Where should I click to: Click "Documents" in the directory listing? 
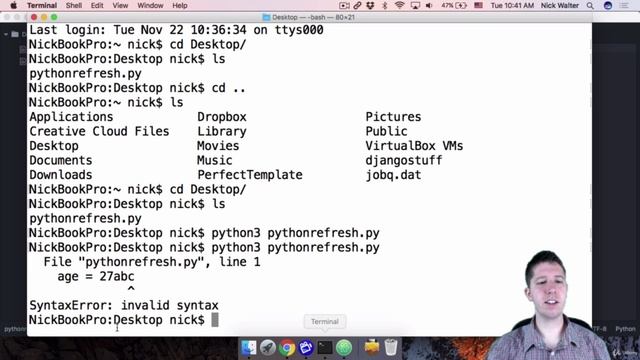point(60,160)
